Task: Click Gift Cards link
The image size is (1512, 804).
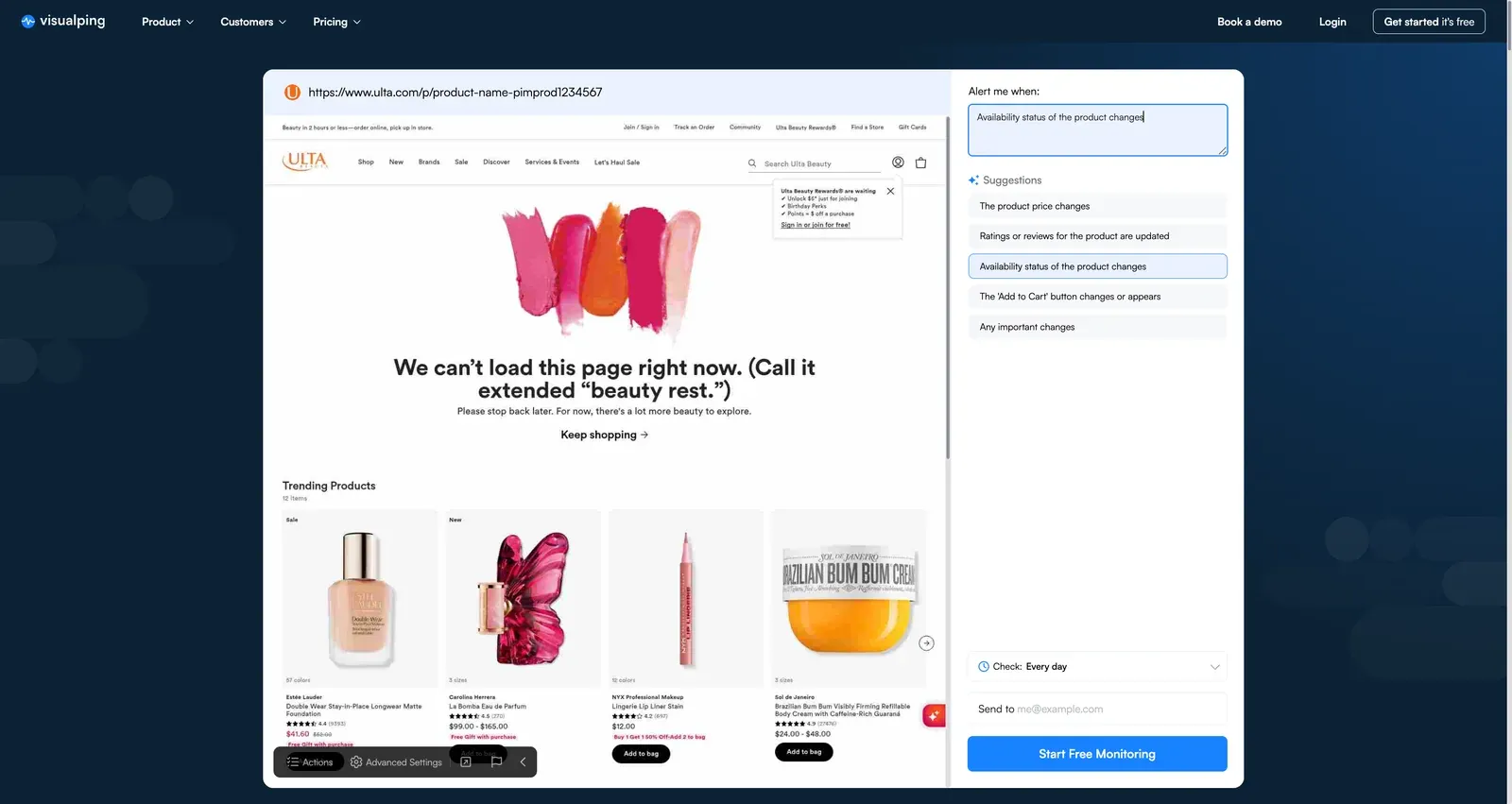Action: [x=912, y=128]
